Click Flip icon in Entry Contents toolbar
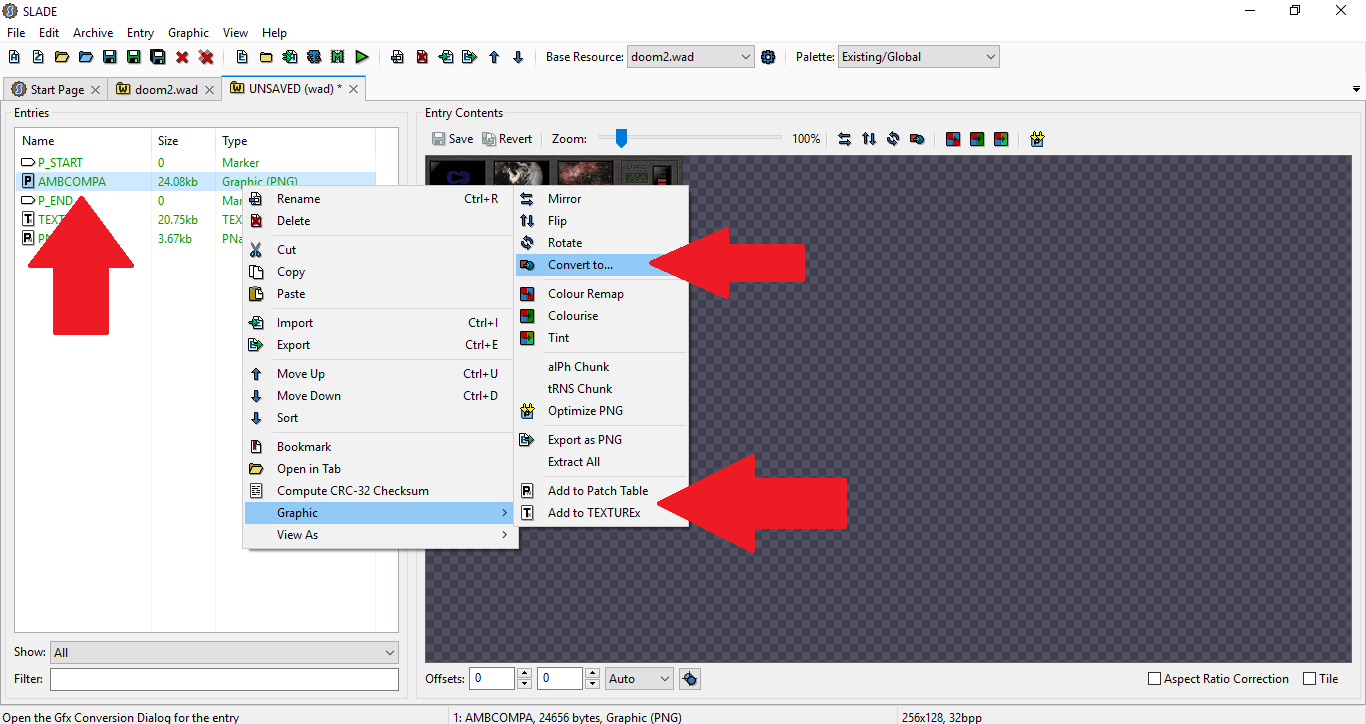This screenshot has height=724, width=1366. point(869,139)
